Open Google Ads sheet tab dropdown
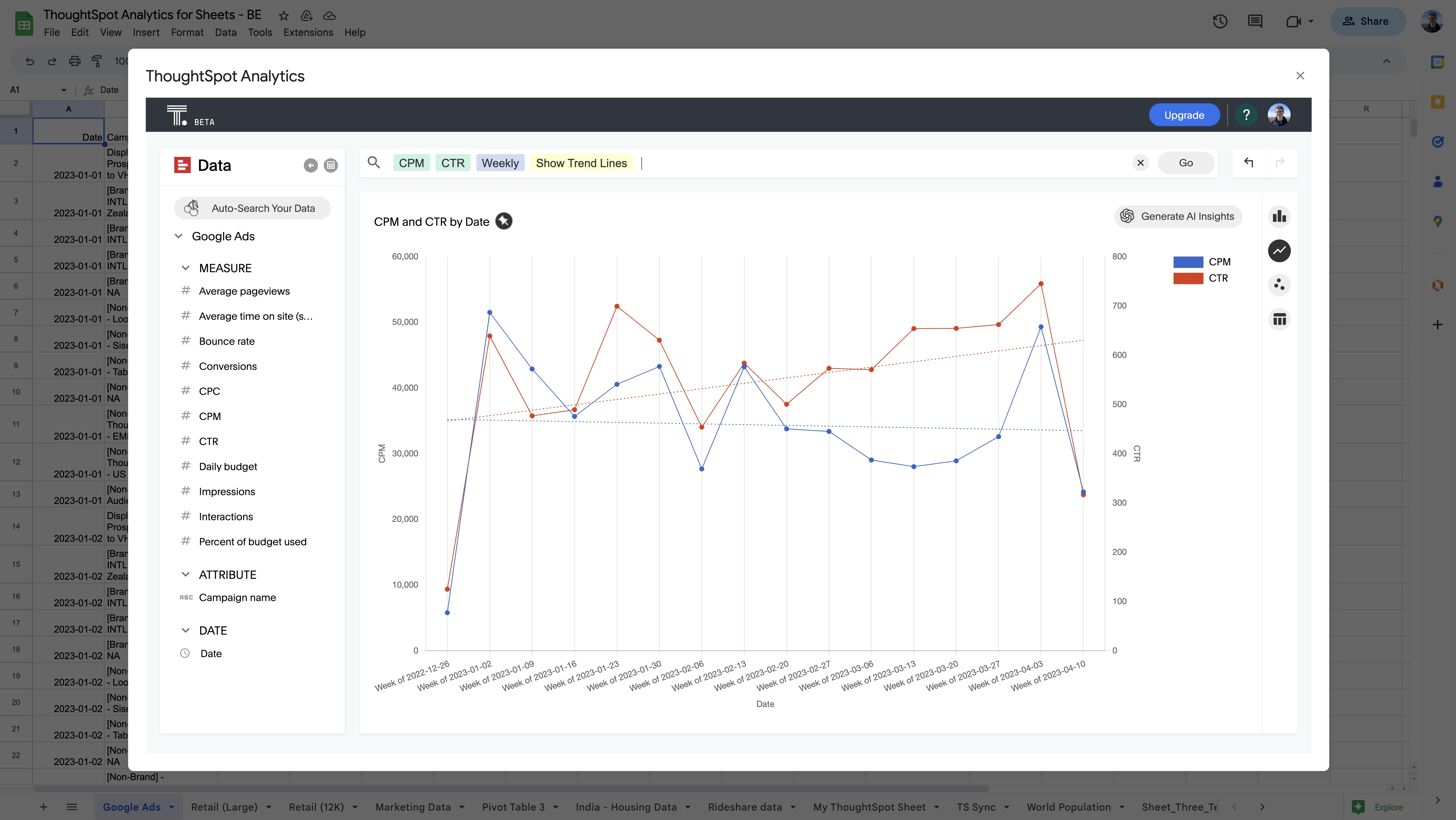 tap(171, 807)
